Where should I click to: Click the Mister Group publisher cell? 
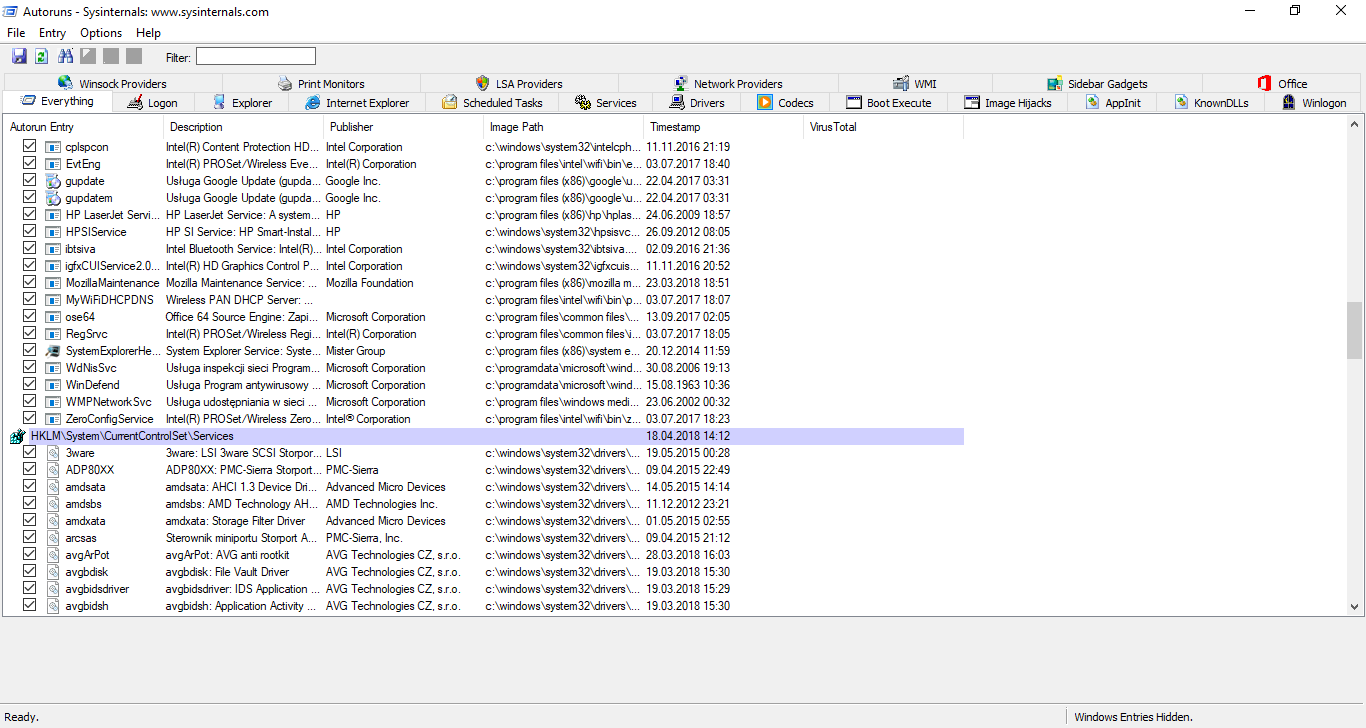(x=355, y=351)
